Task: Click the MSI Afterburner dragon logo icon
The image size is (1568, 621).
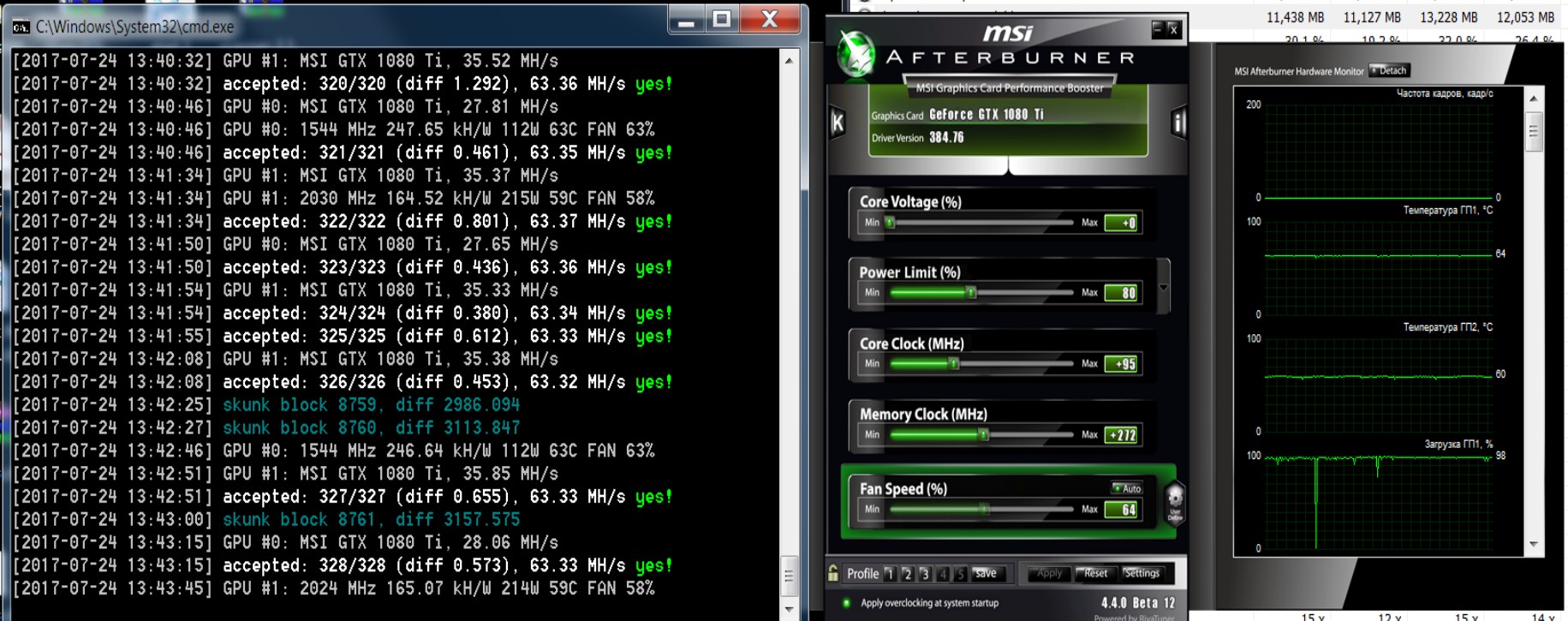Action: tap(855, 53)
